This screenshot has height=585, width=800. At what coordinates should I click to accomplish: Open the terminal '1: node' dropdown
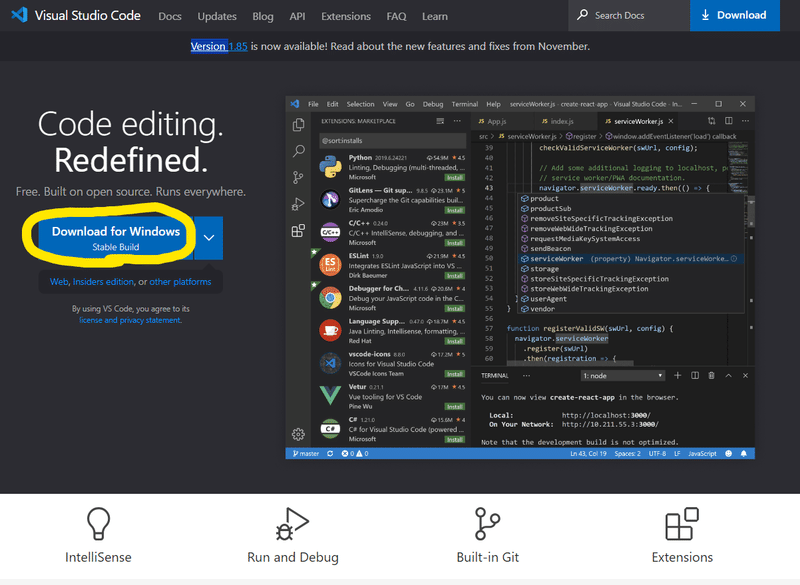pos(622,375)
